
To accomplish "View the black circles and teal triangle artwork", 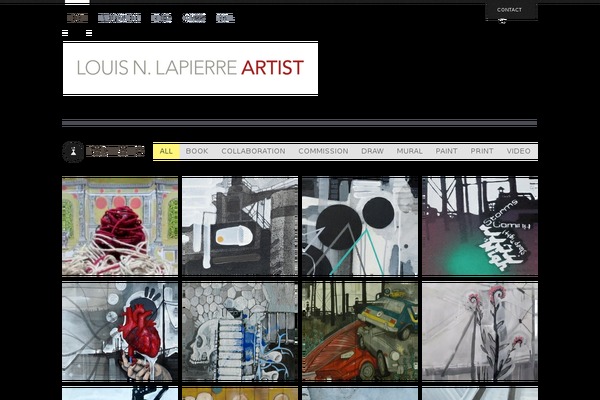I will pos(360,226).
